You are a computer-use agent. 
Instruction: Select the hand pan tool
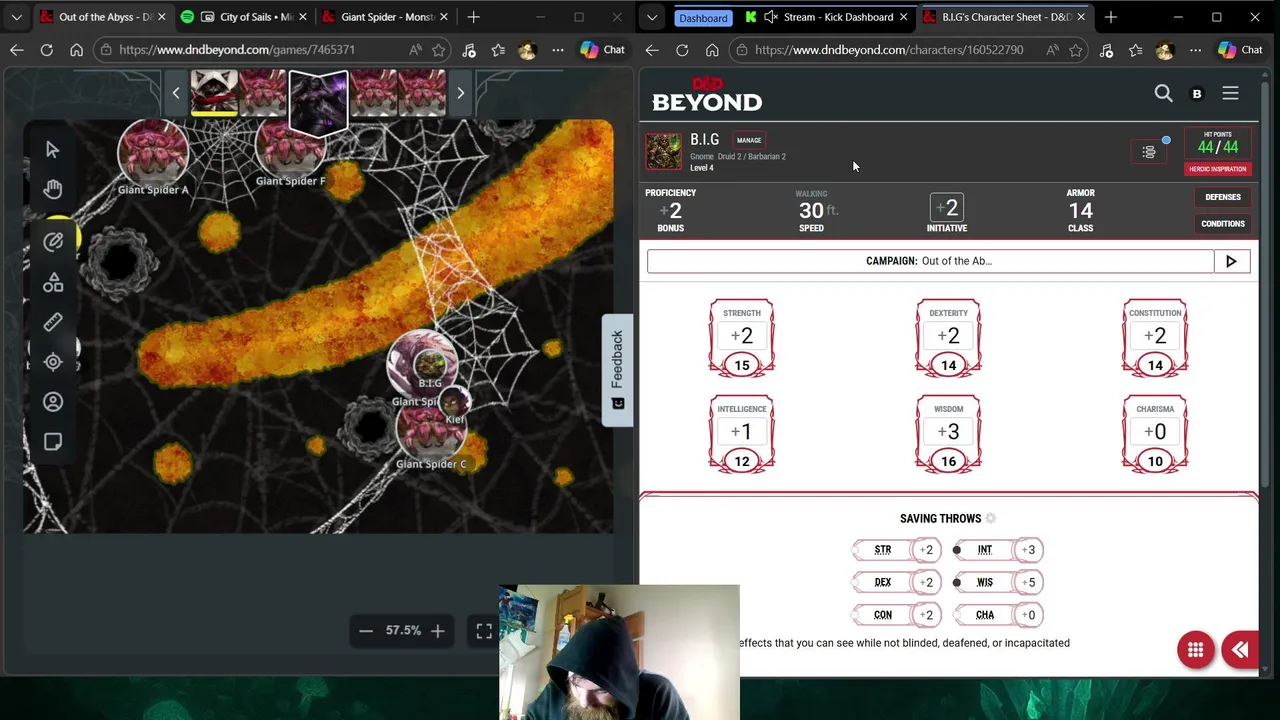53,189
